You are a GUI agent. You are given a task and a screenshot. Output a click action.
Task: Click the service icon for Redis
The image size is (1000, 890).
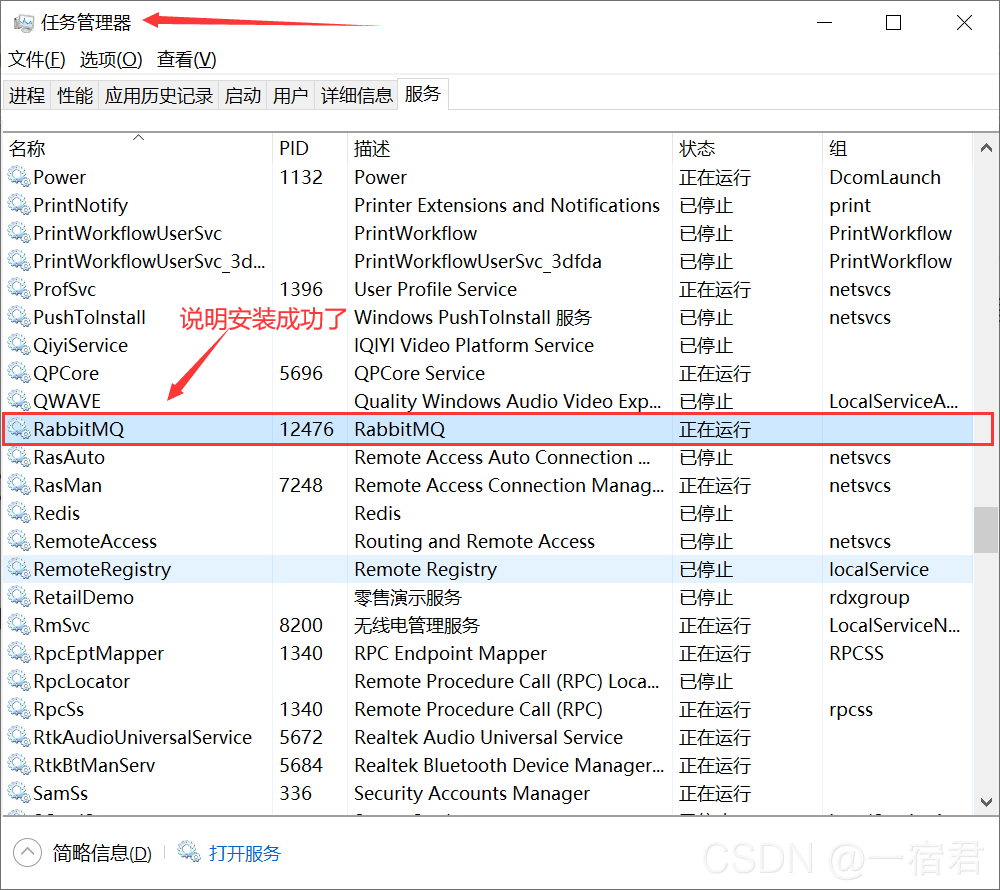[x=18, y=513]
